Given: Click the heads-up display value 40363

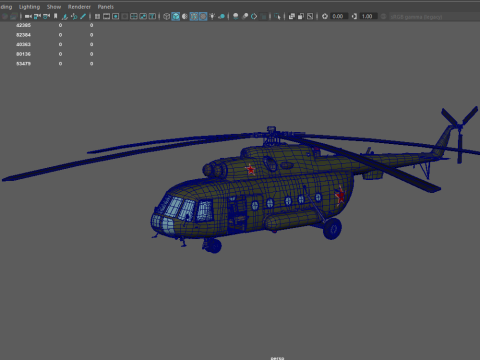Looking at the screenshot, I should click(x=23, y=44).
